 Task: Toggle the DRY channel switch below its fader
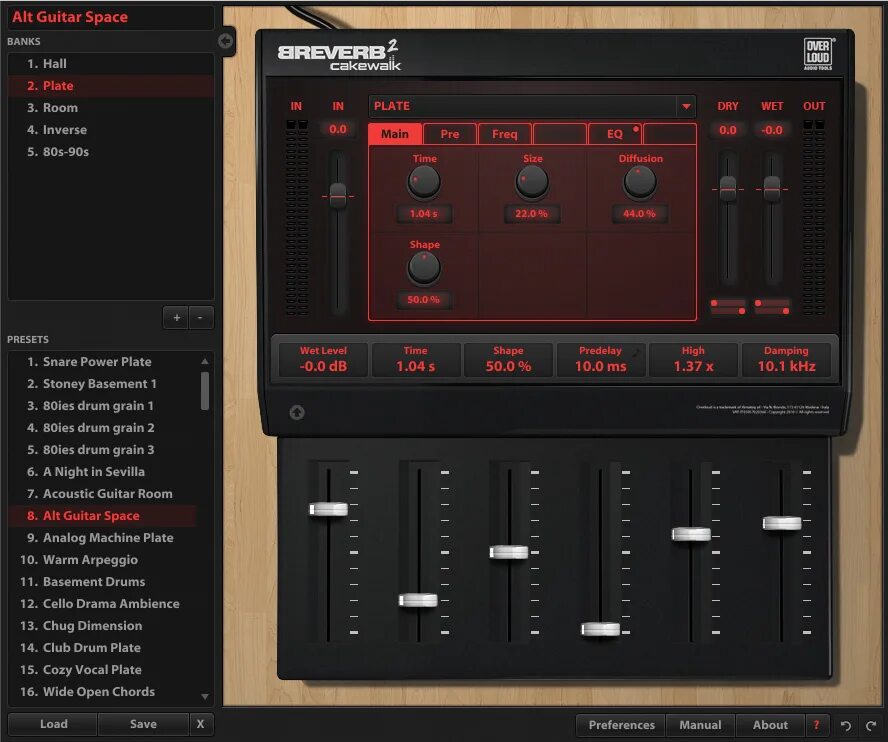point(728,307)
